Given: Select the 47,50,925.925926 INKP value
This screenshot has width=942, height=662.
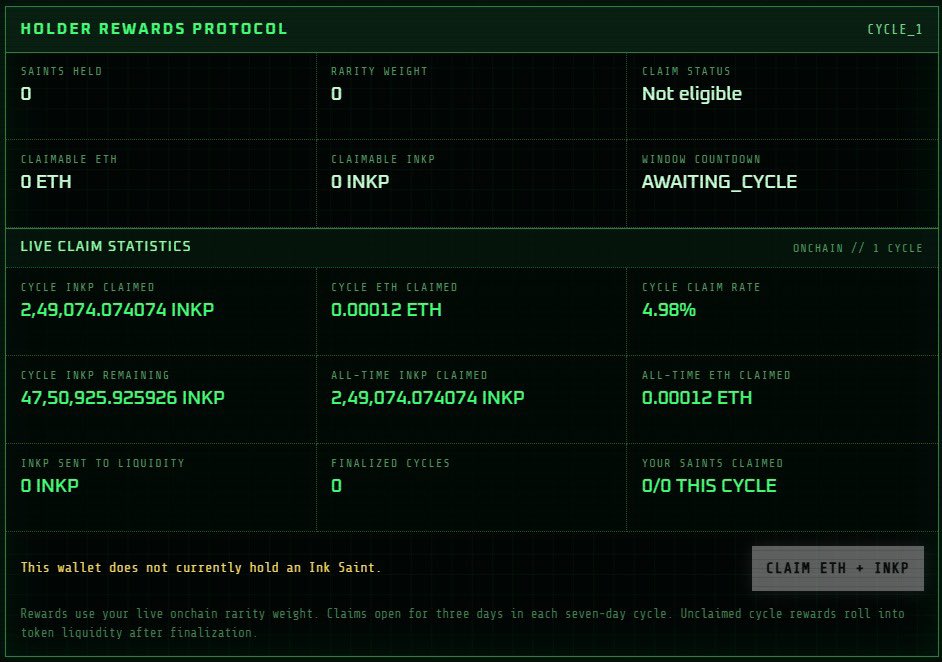Looking at the screenshot, I should coord(123,398).
